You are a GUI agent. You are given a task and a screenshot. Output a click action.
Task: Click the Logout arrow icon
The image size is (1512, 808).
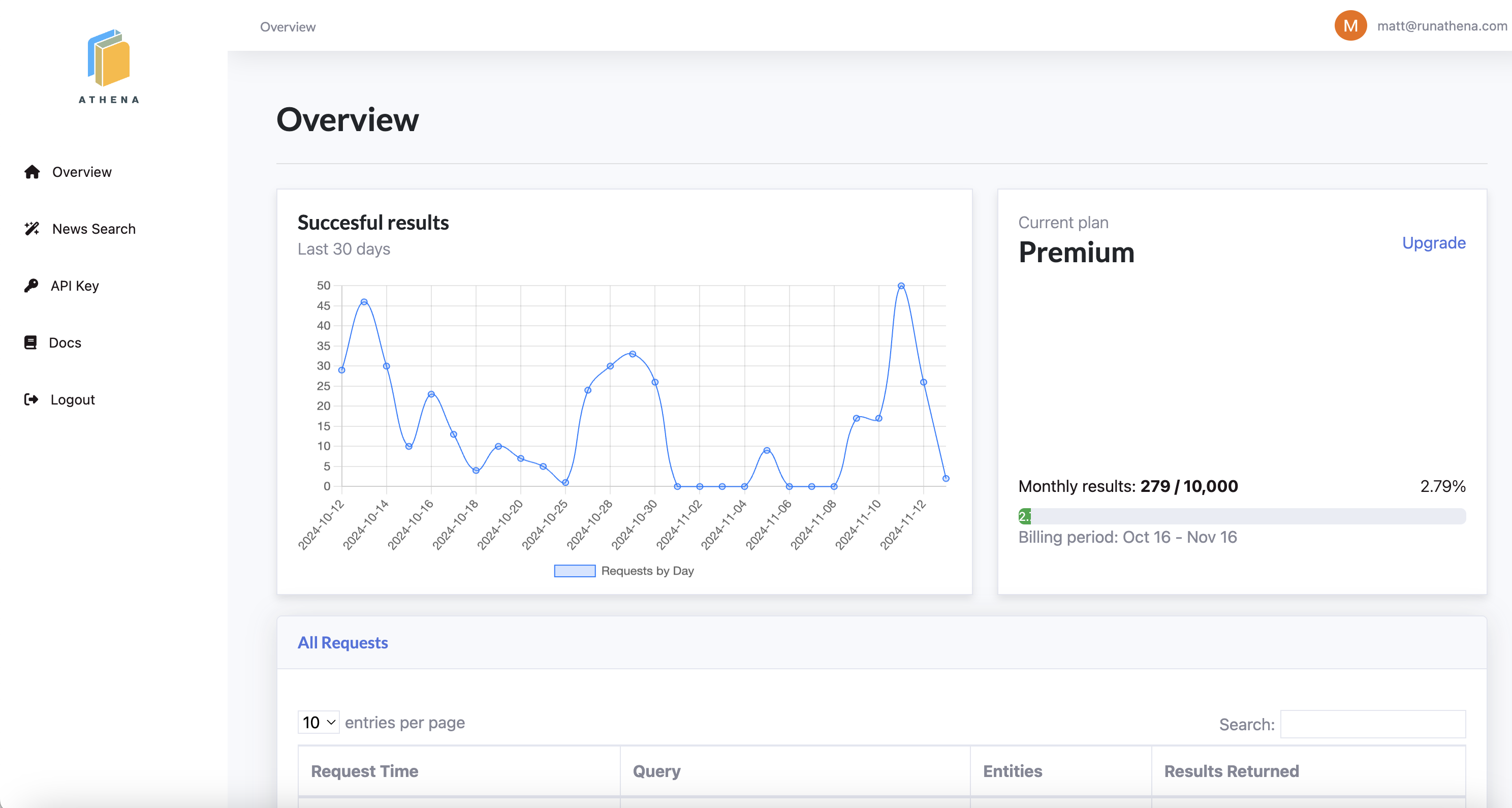[31, 399]
